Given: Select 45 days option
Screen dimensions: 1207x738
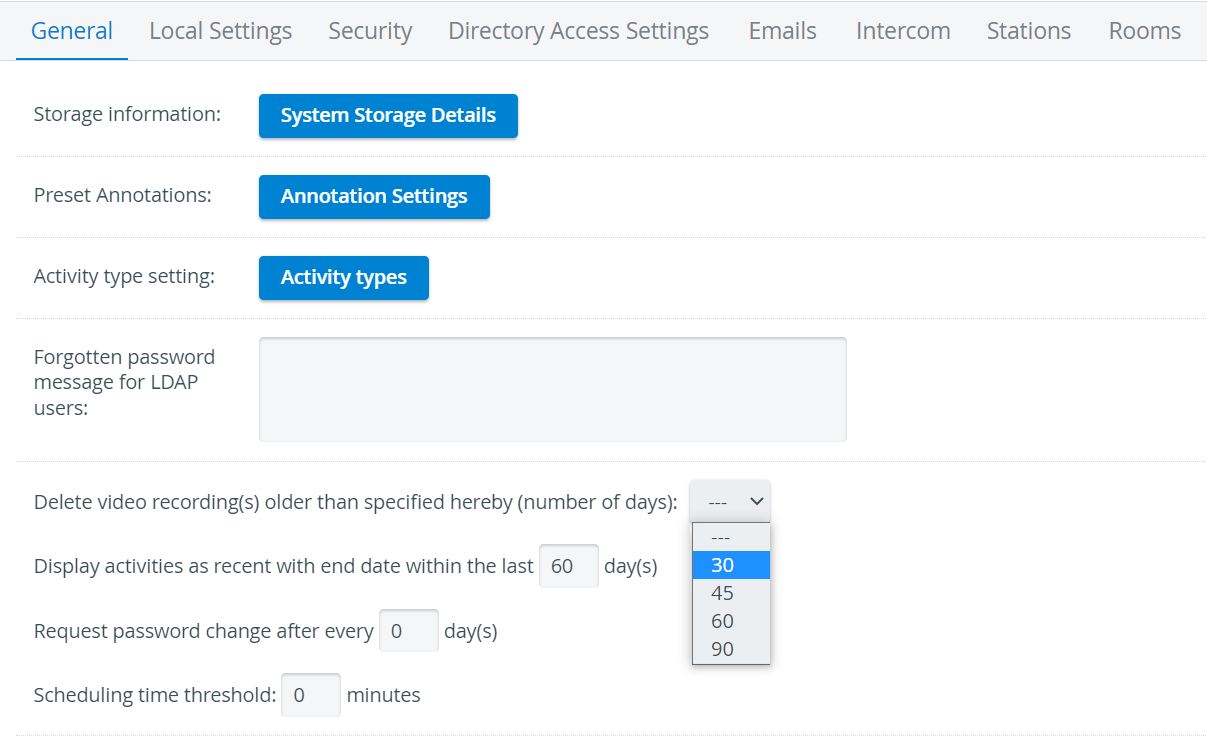Looking at the screenshot, I should 731,593.
